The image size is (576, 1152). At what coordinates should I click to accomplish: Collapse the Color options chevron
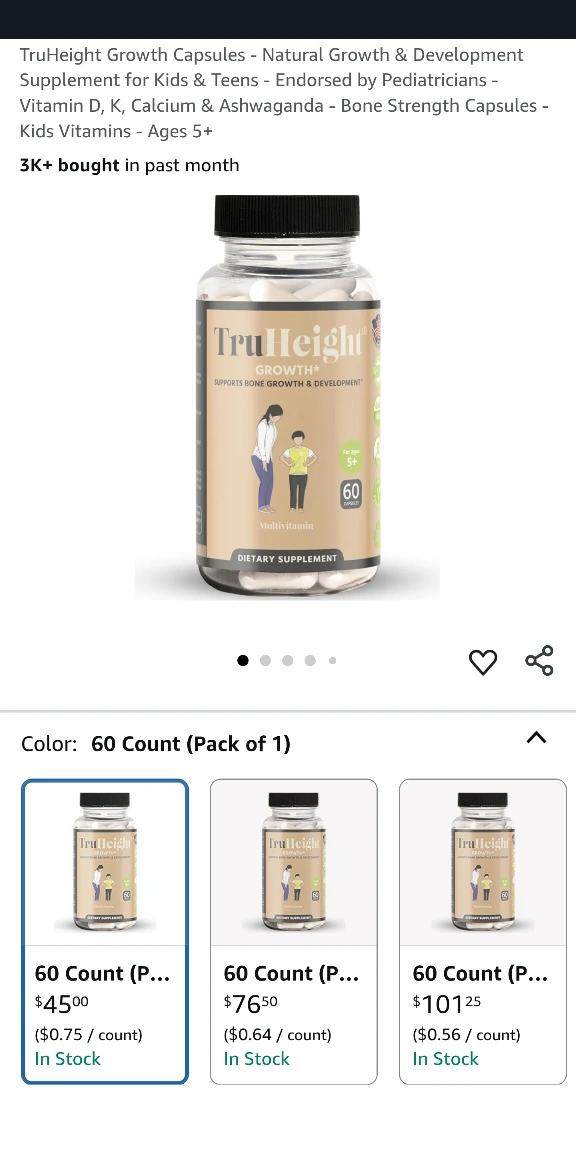(x=537, y=738)
